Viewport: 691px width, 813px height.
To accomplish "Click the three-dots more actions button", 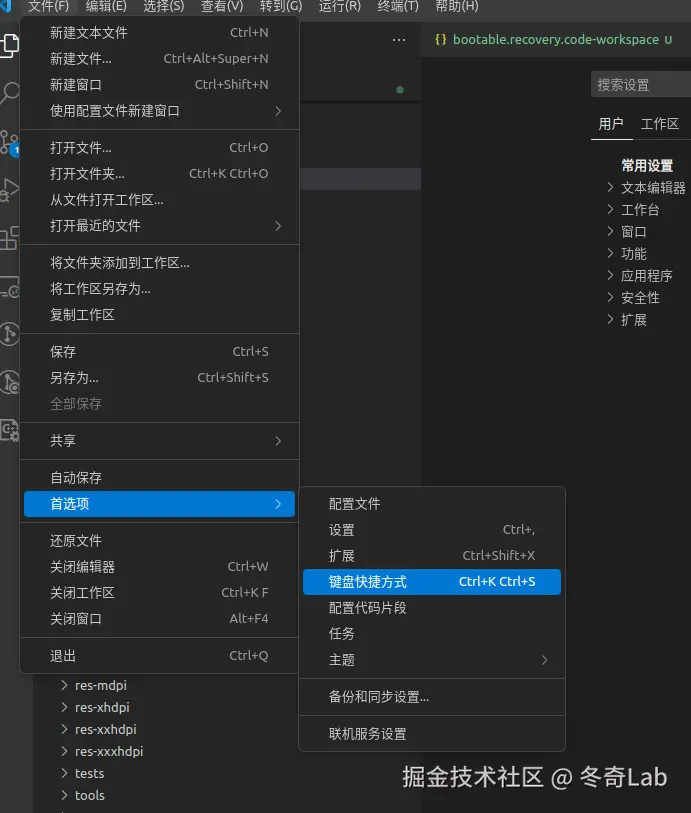I will pyautogui.click(x=399, y=40).
